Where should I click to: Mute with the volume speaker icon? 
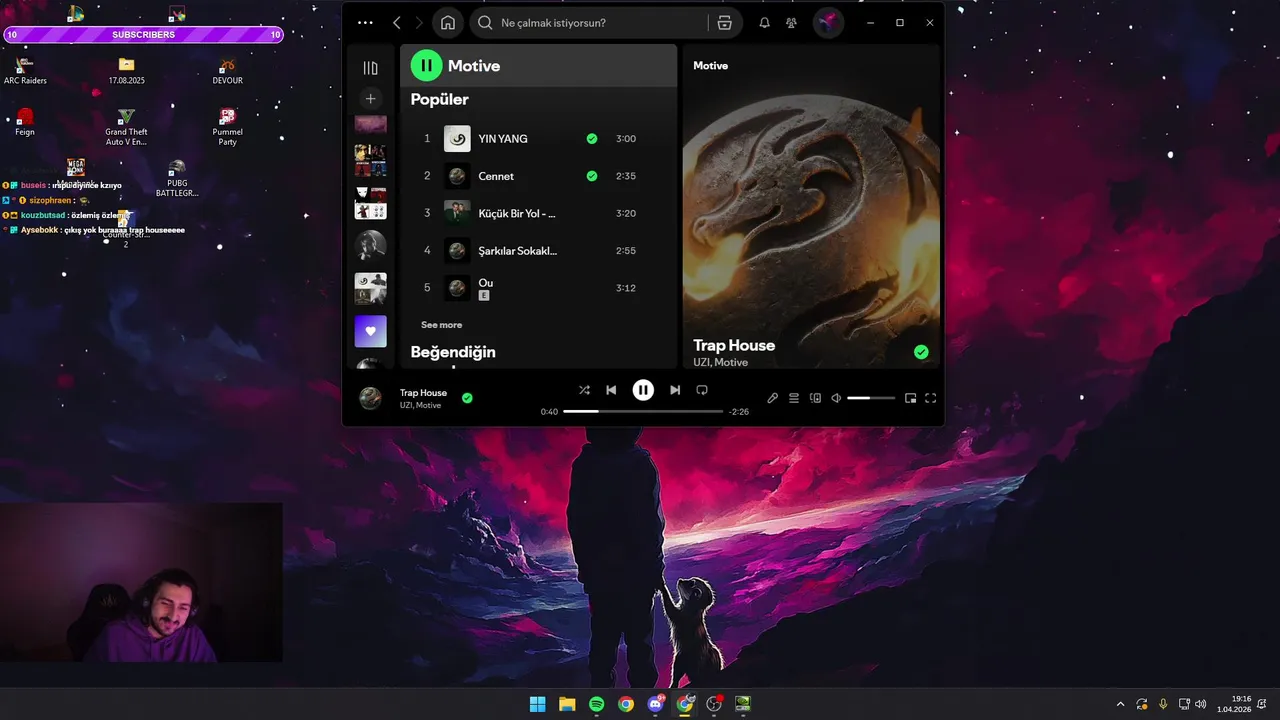click(836, 398)
